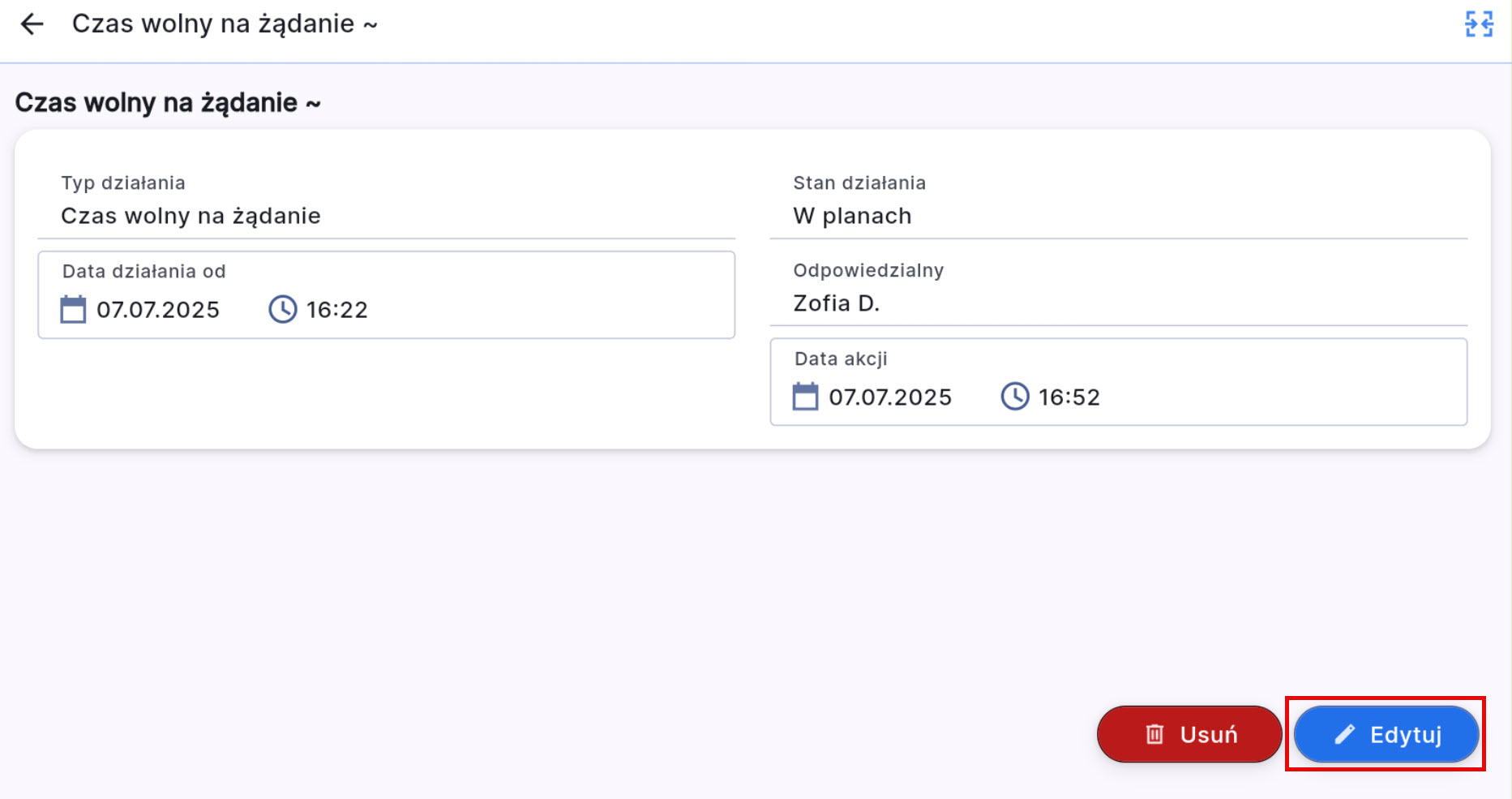Click trash icon on Usuń button
This screenshot has width=1512, height=799.
(1154, 735)
